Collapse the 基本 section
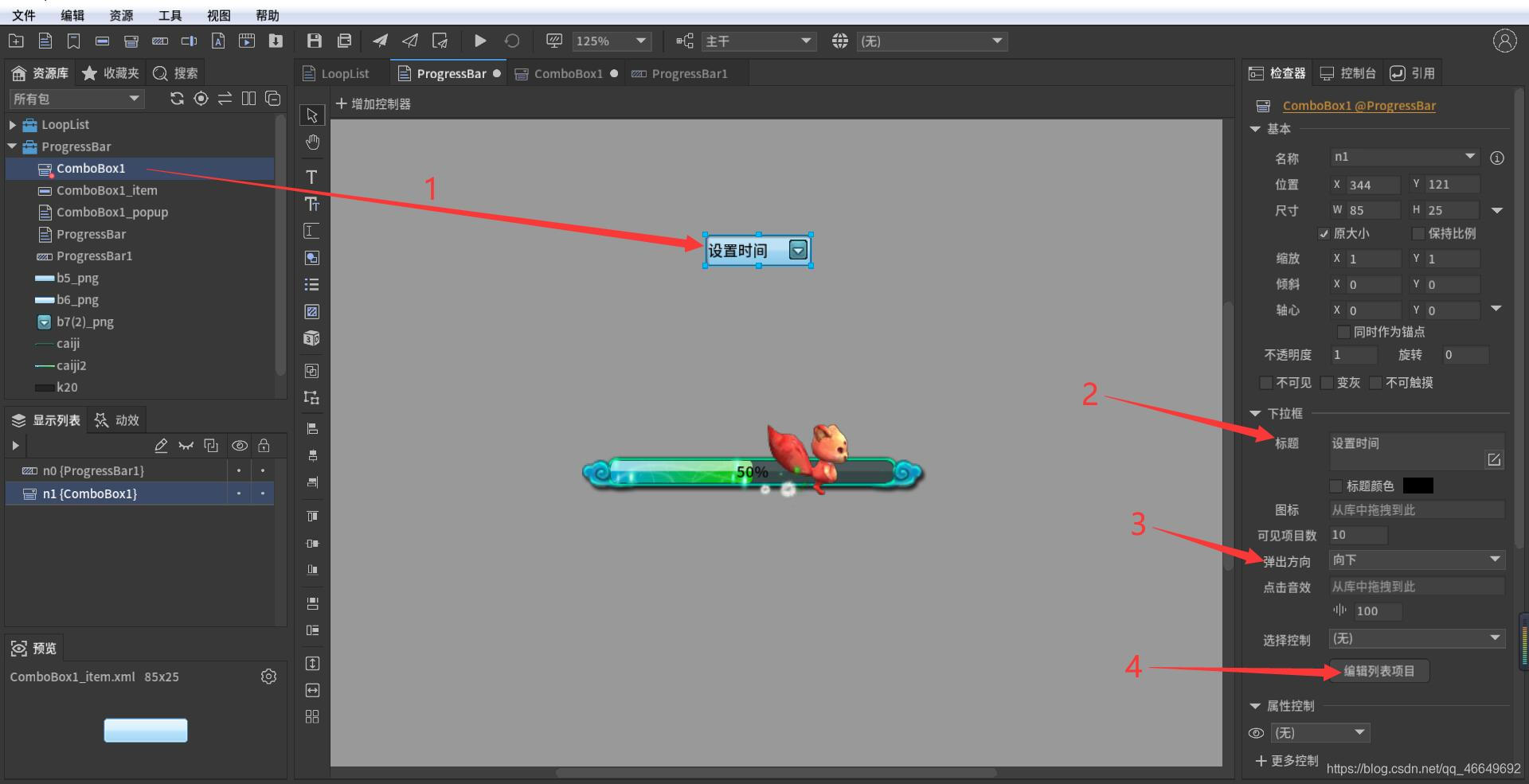The width and height of the screenshot is (1529, 784). pyautogui.click(x=1255, y=129)
